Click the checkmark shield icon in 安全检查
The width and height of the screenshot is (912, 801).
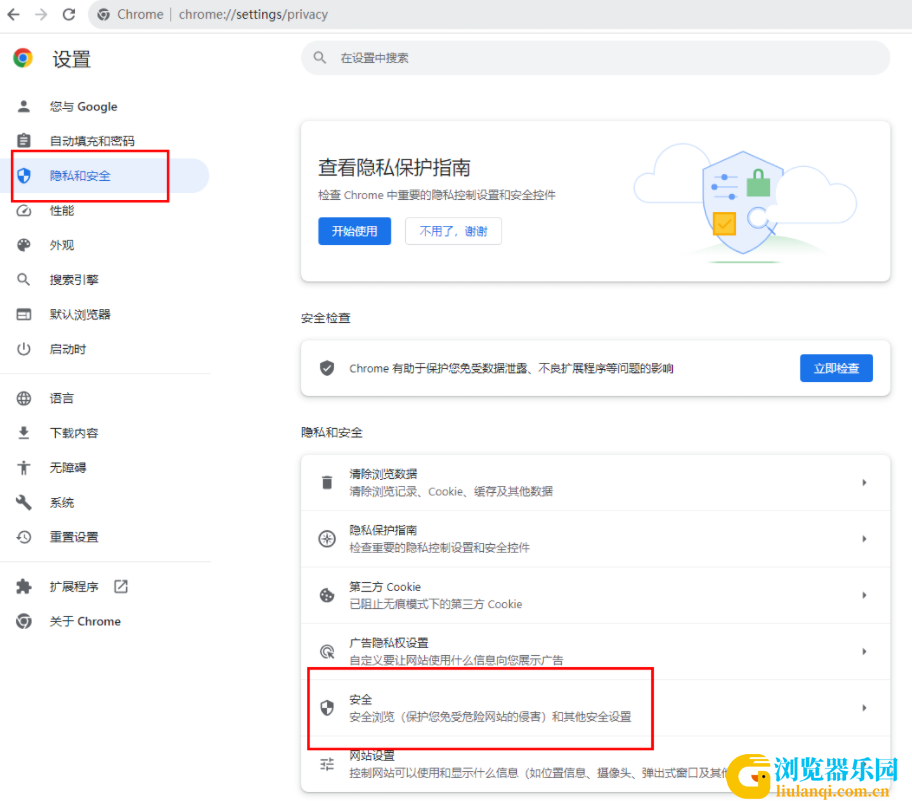pos(327,368)
